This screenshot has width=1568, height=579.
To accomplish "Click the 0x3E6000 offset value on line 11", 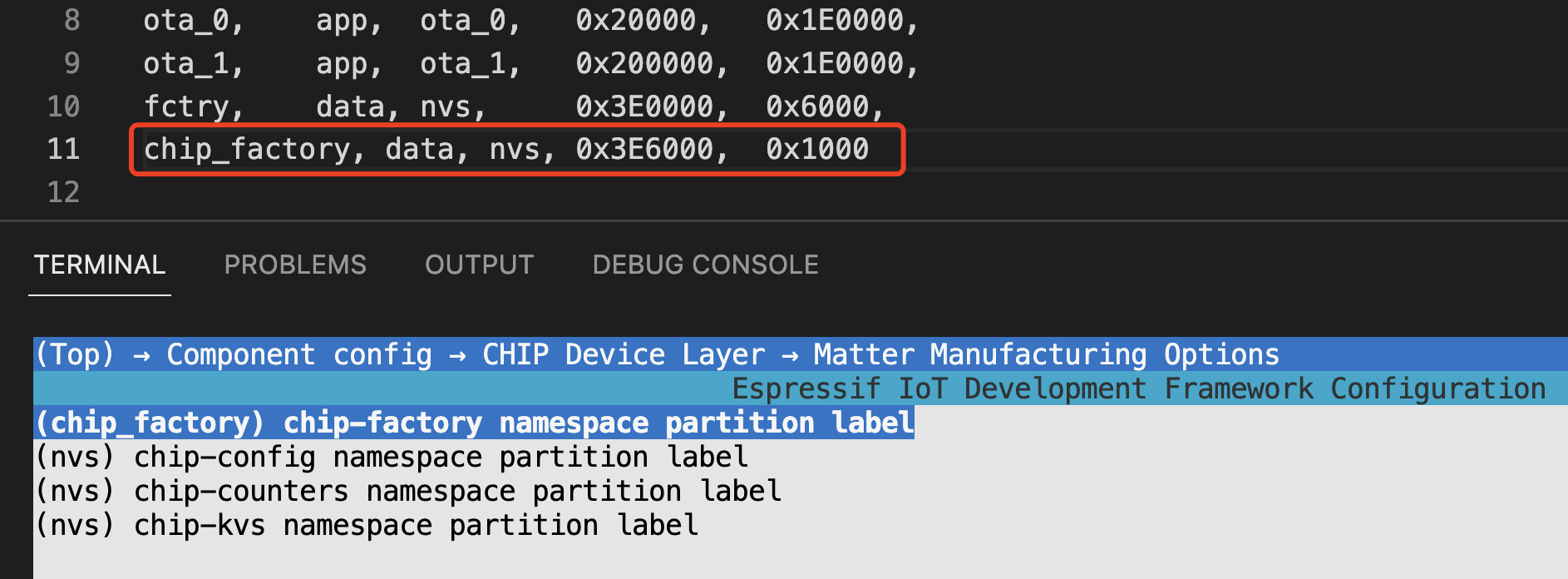I will pyautogui.click(x=644, y=148).
